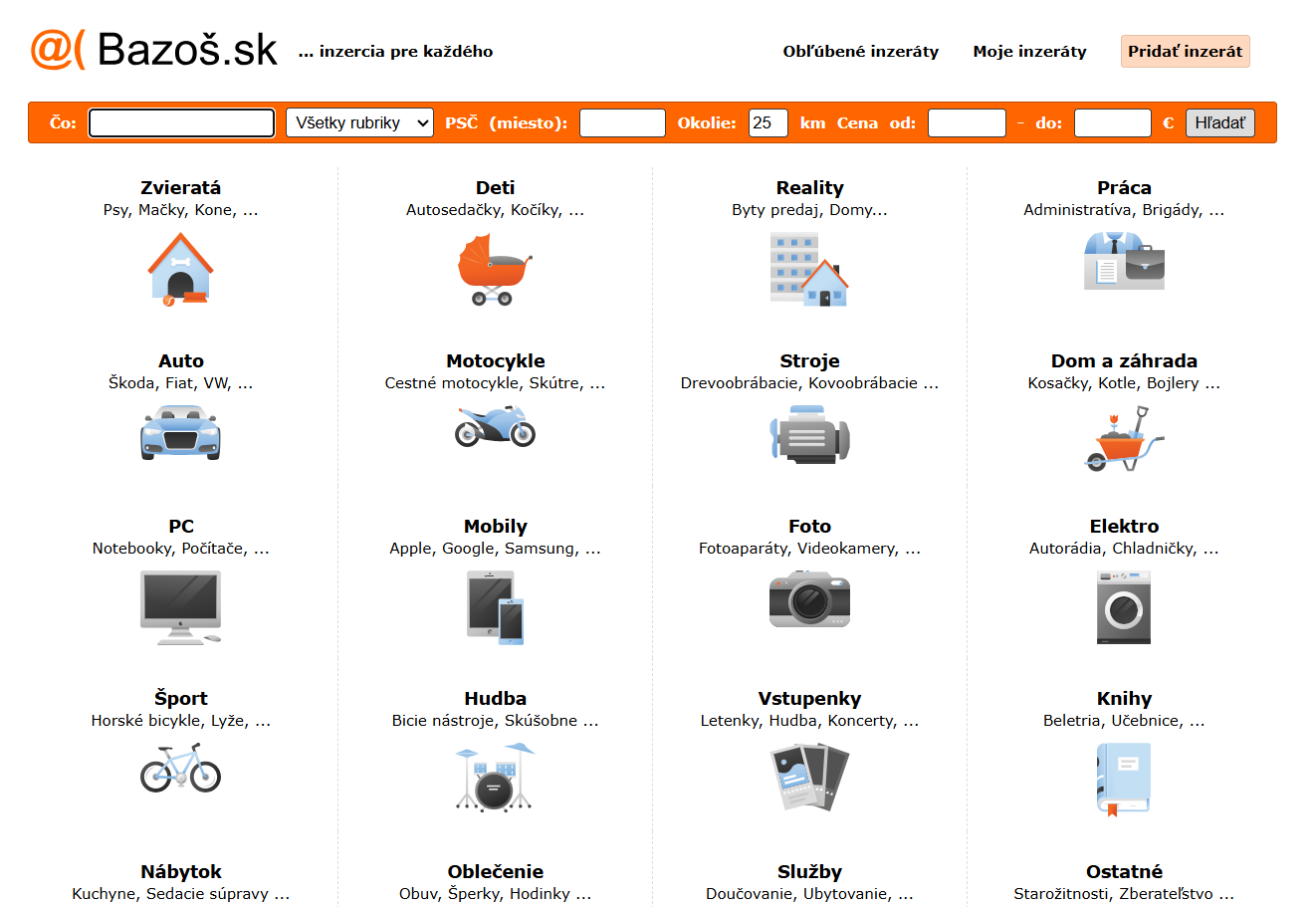Click the washing machine icon under Elektro
1316x907 pixels.
point(1123,607)
